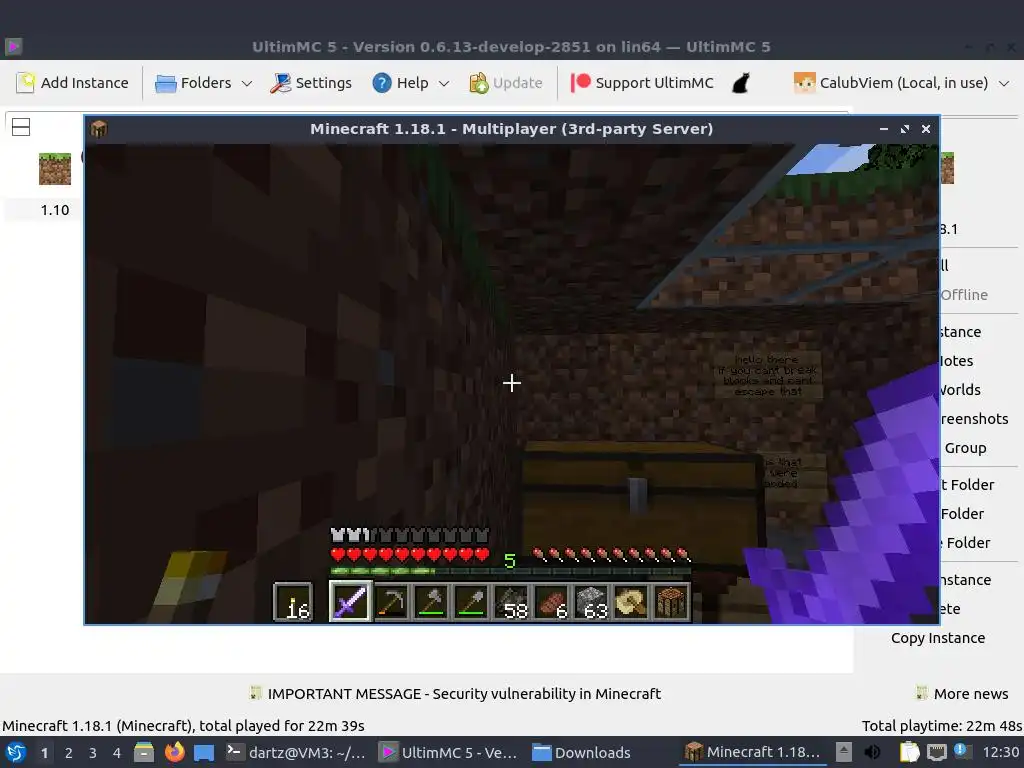Image resolution: width=1024 pixels, height=768 pixels.
Task: Open the IMPORTANT MESSAGE security news link
Action: point(455,694)
